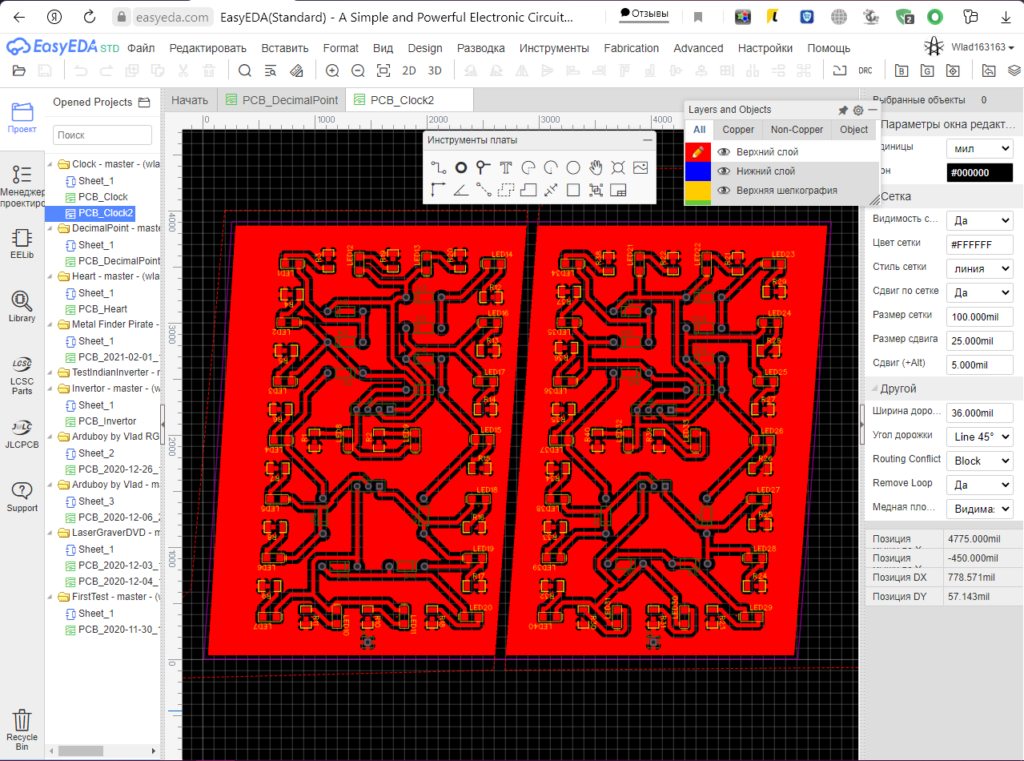
Task: Open the Fabrication menu
Action: (631, 48)
